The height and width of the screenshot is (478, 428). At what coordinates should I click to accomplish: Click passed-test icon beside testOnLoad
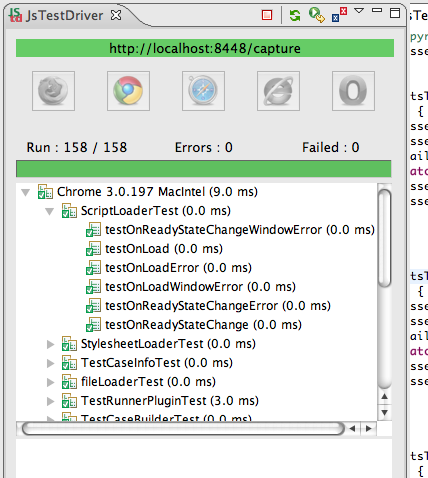(x=93, y=249)
